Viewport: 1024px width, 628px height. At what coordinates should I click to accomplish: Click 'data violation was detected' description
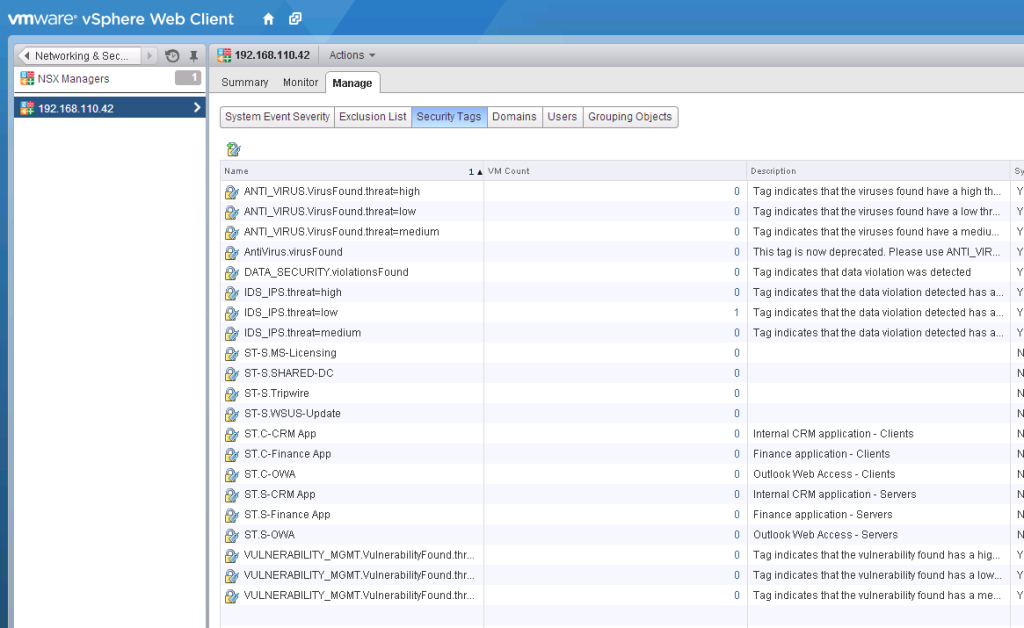coord(862,272)
